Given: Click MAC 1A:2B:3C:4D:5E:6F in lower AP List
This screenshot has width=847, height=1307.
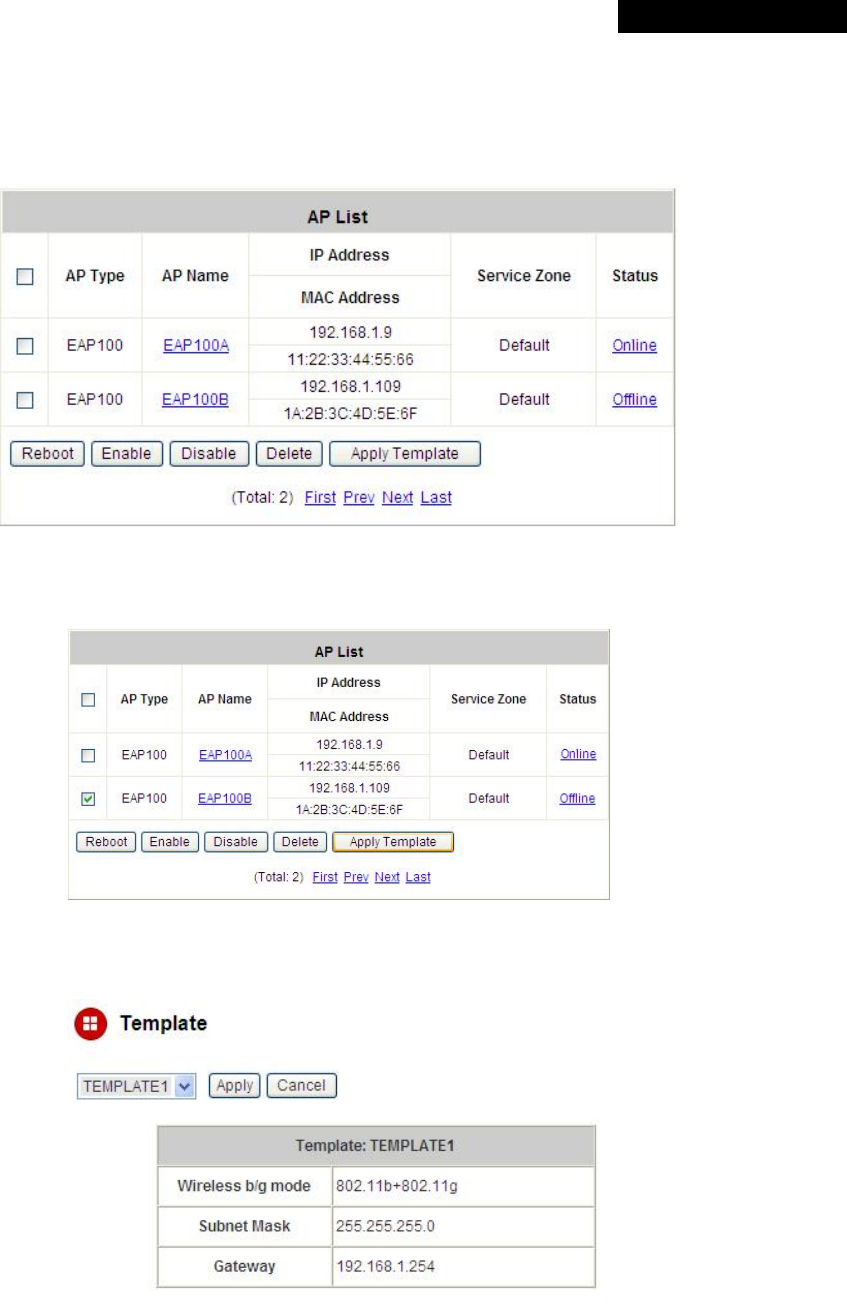Looking at the screenshot, I should (349, 809).
